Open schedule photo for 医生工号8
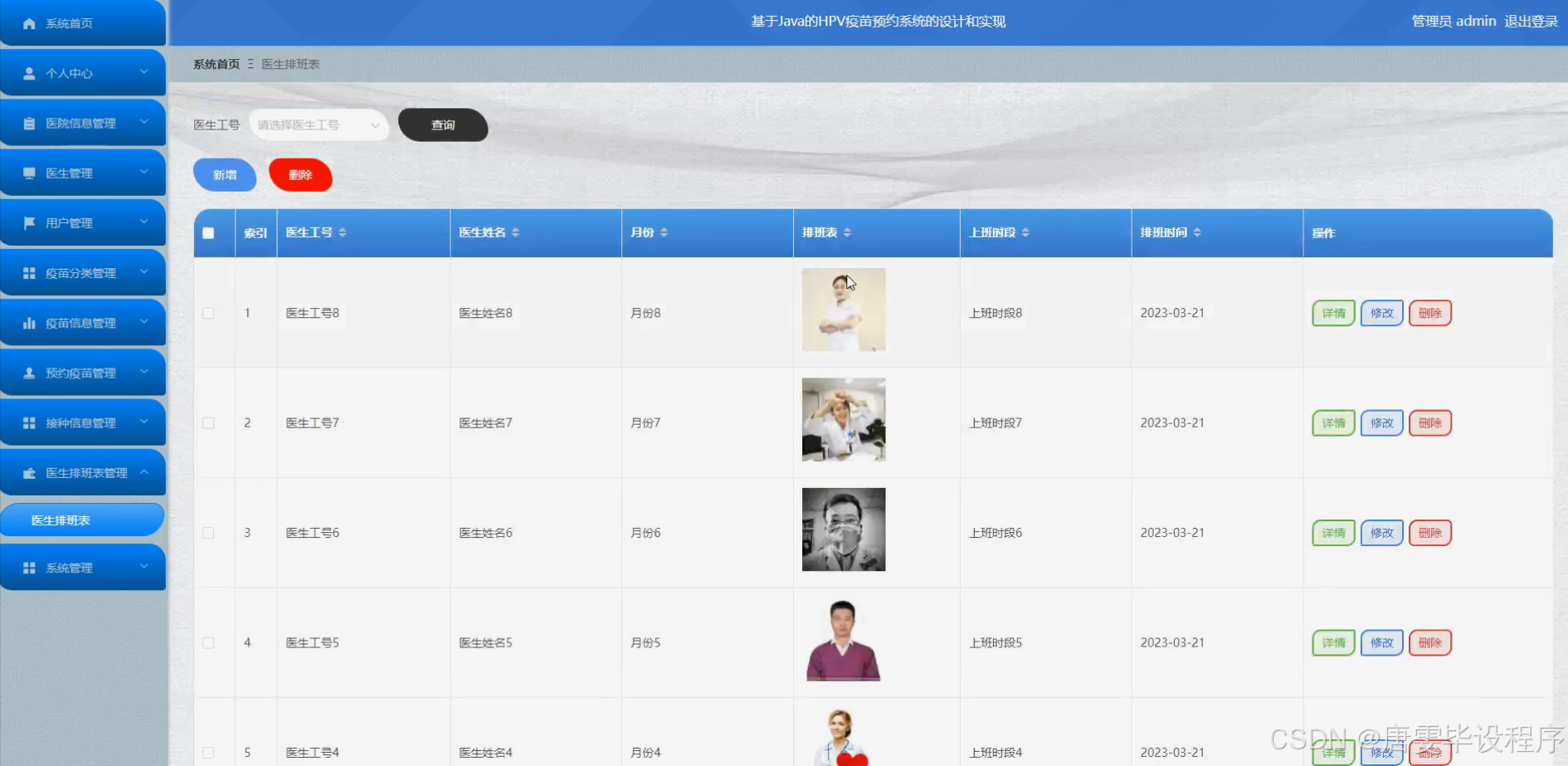The width and height of the screenshot is (1568, 766). coord(844,310)
